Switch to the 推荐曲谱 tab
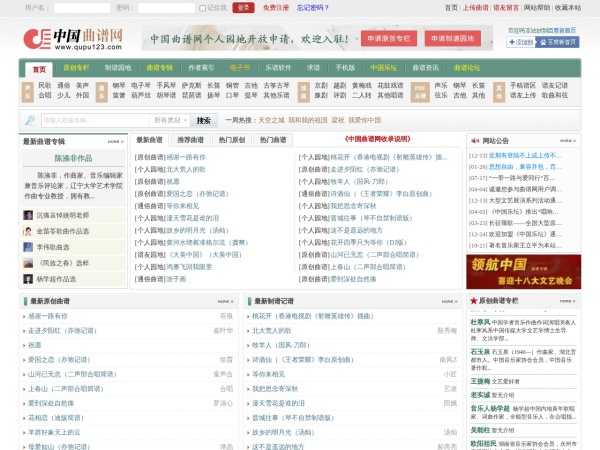600x450 pixels. (191, 140)
